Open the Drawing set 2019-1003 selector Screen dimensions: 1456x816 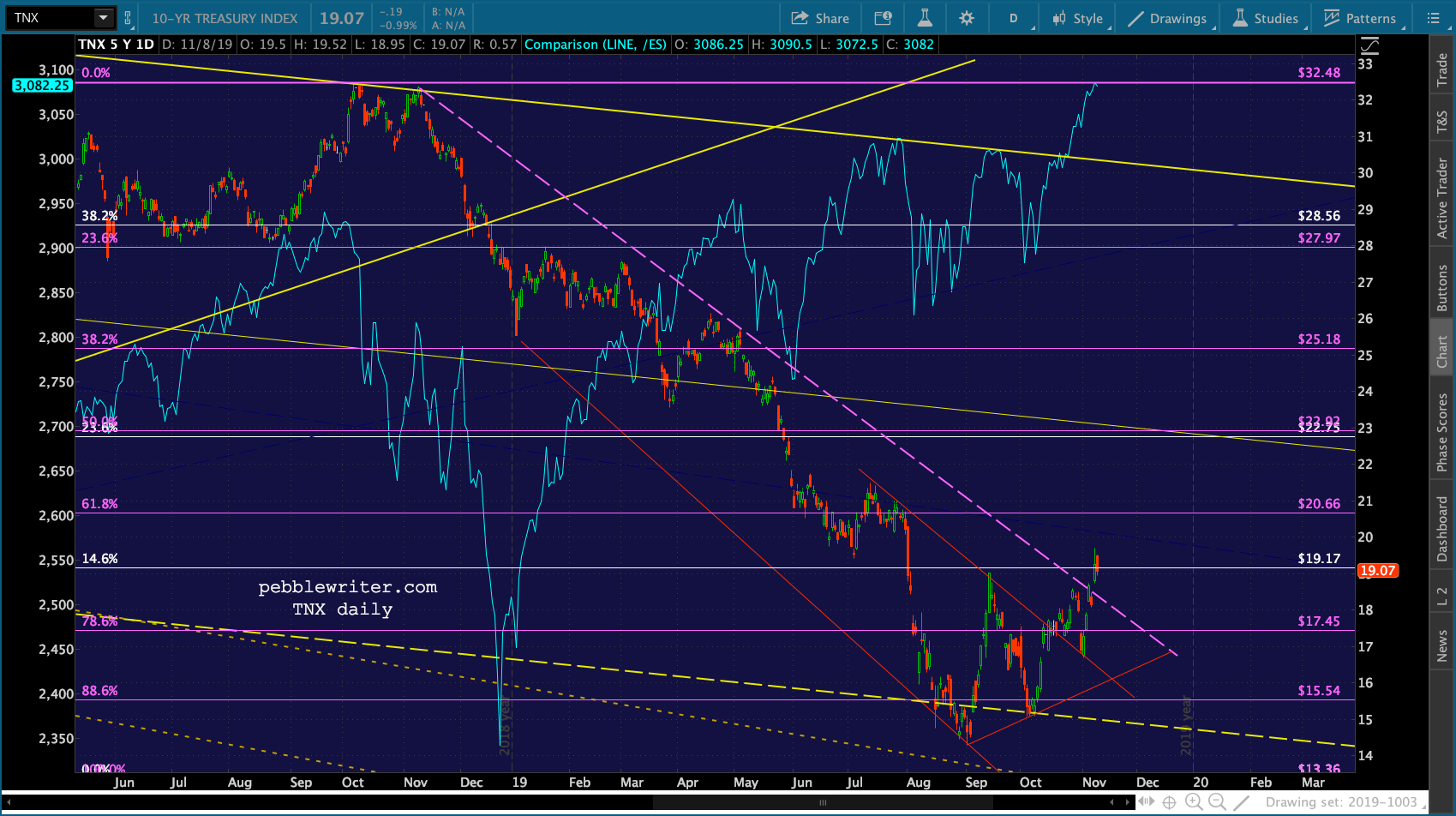(x=1345, y=802)
